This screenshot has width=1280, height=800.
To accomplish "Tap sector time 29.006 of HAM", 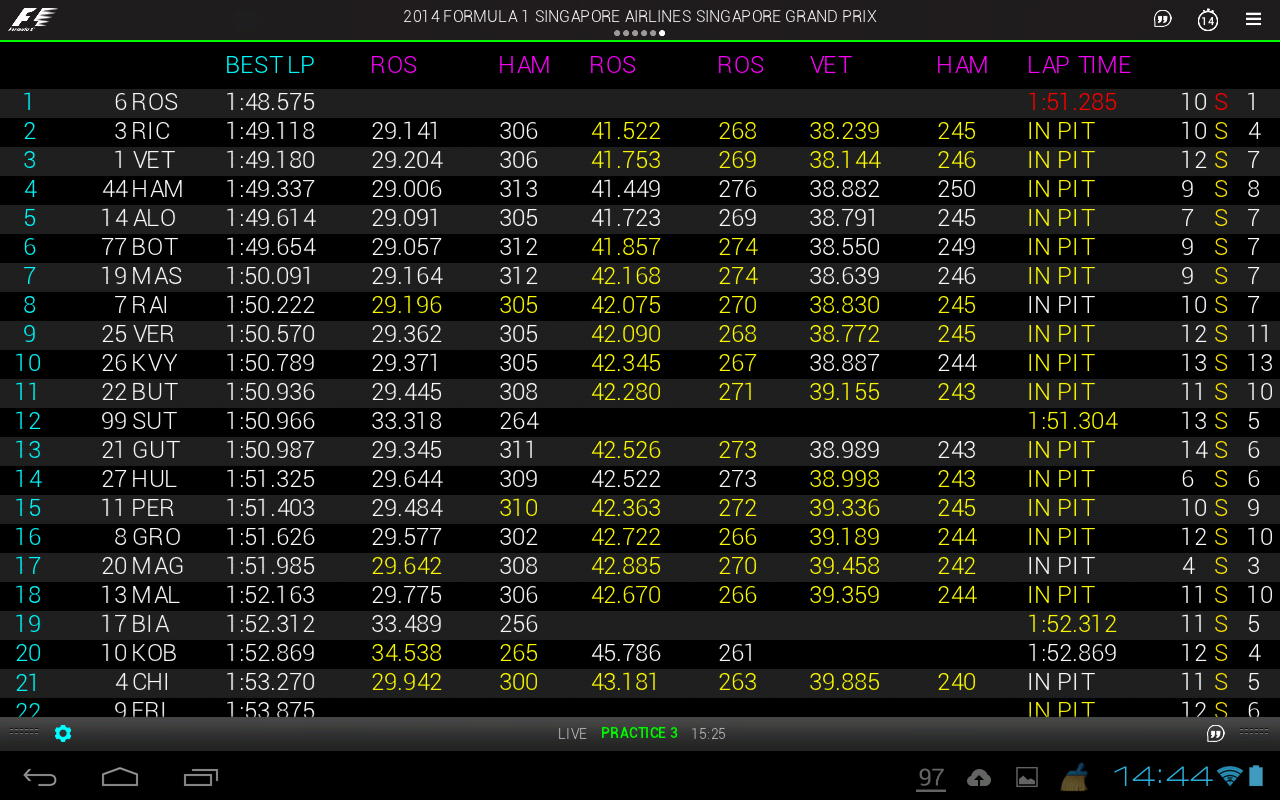I will click(406, 189).
